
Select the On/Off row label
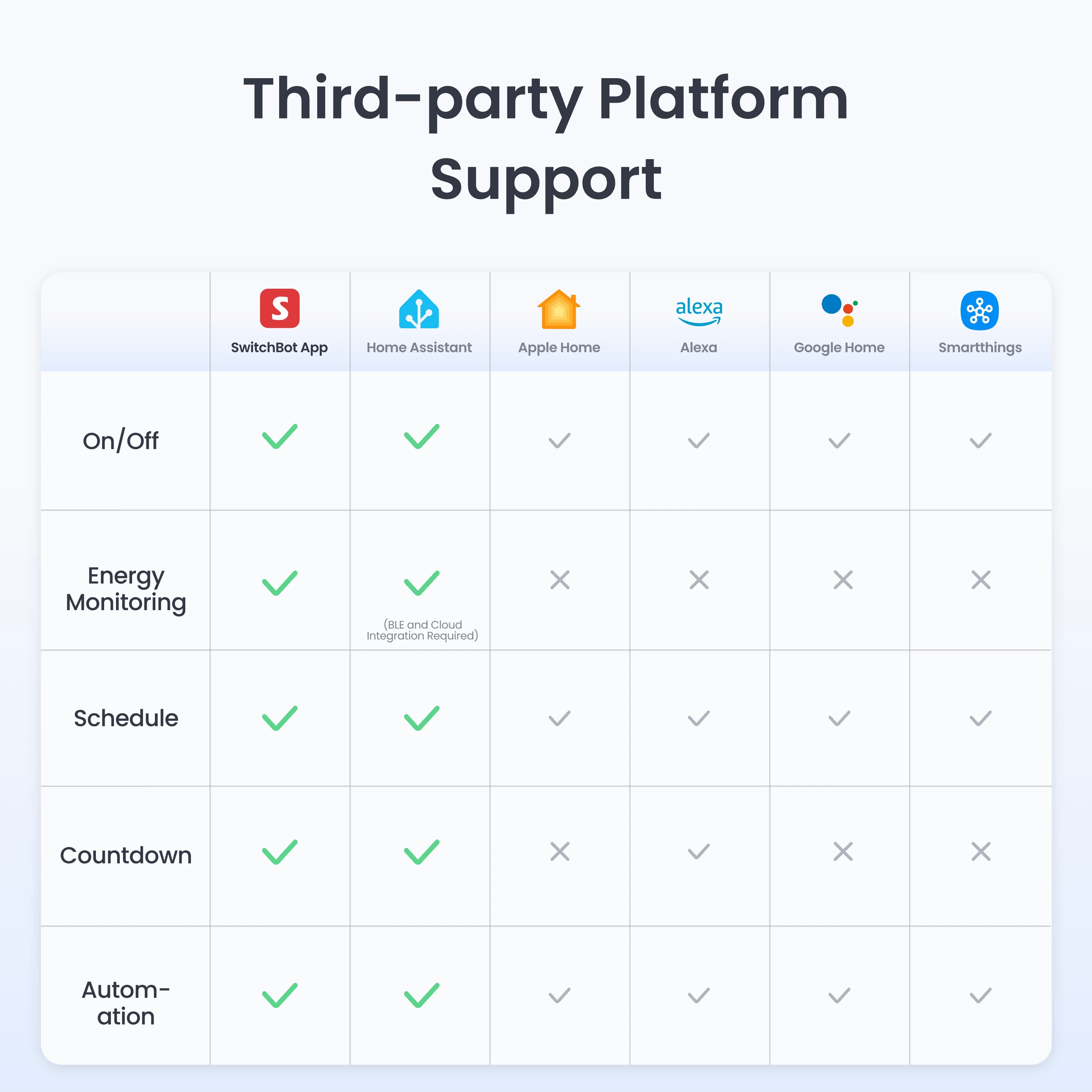[x=120, y=441]
